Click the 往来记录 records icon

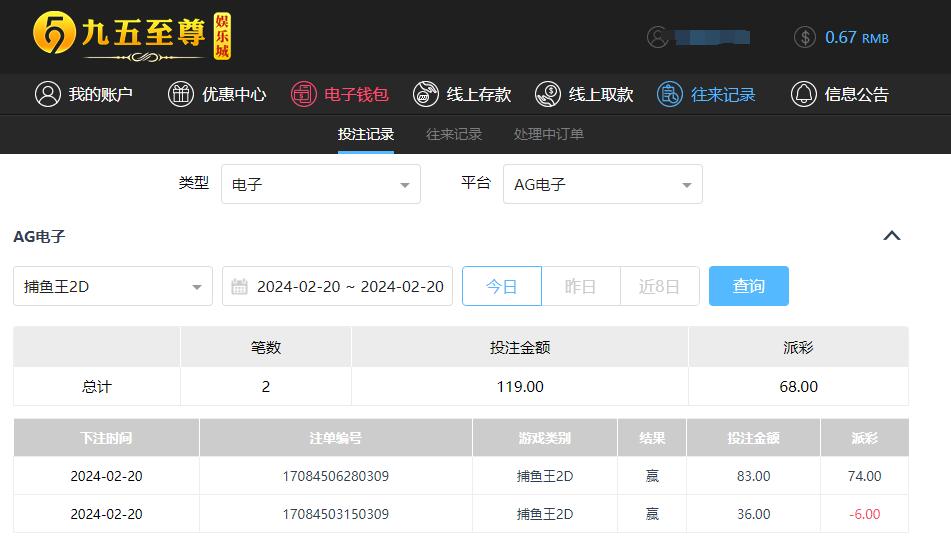670,94
